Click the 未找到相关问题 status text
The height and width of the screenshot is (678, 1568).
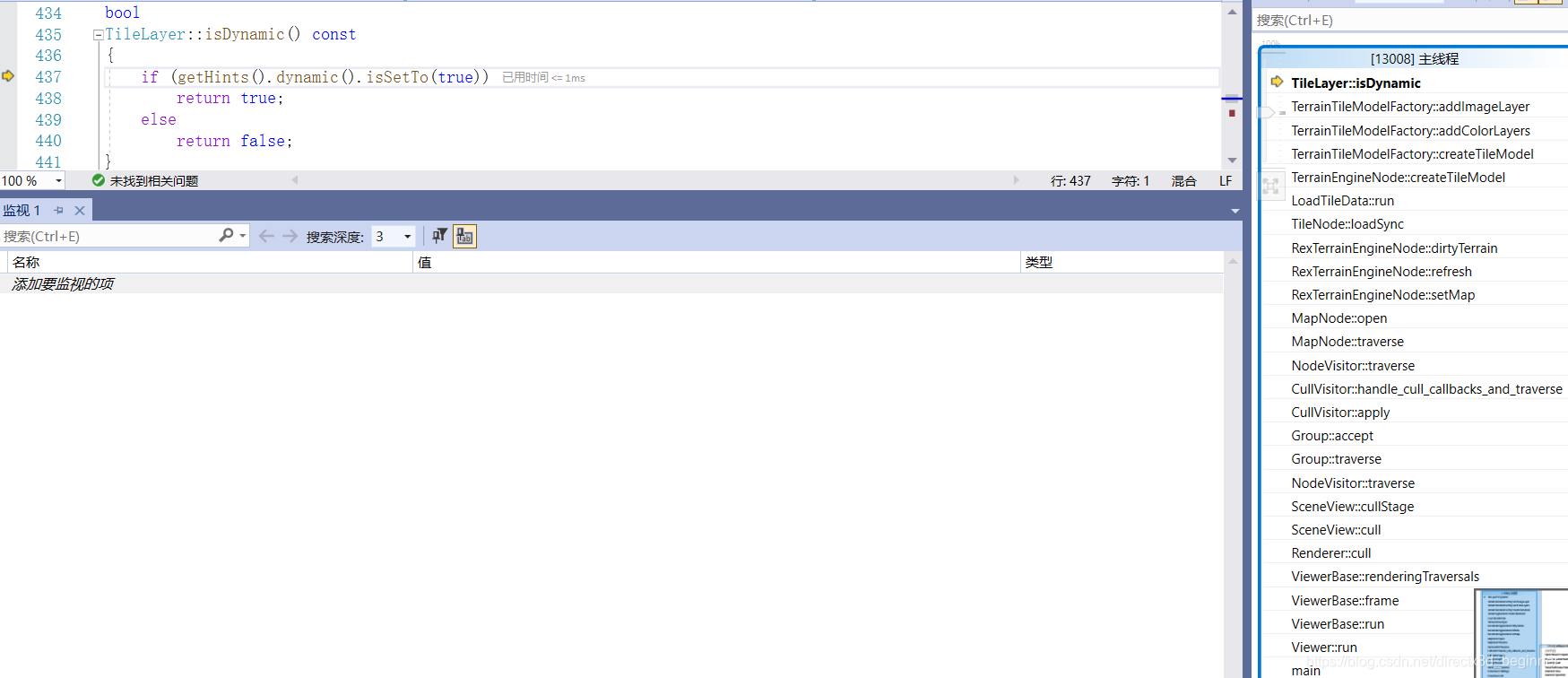[154, 181]
